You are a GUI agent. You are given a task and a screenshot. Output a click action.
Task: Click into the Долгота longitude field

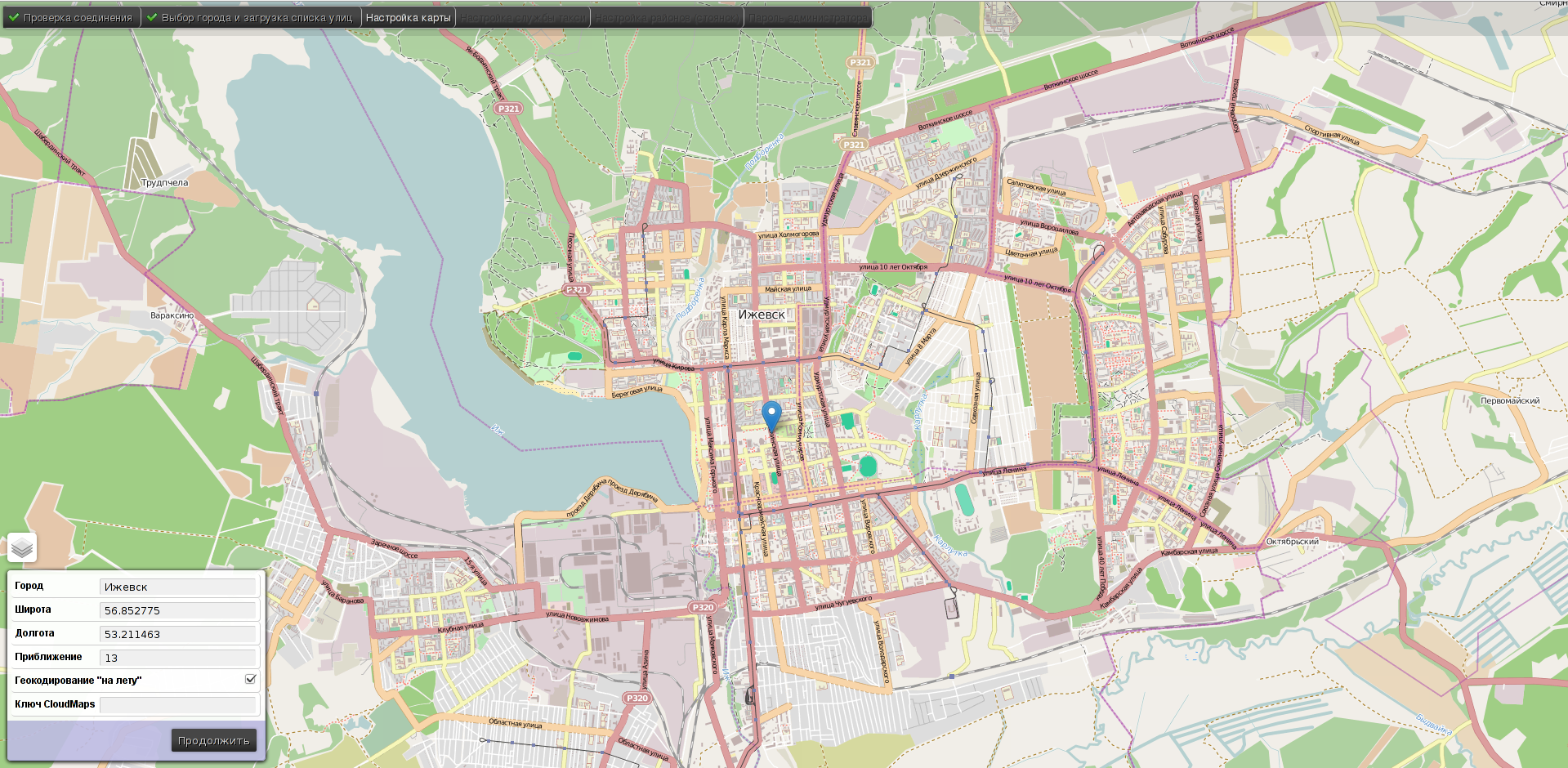[x=178, y=634]
